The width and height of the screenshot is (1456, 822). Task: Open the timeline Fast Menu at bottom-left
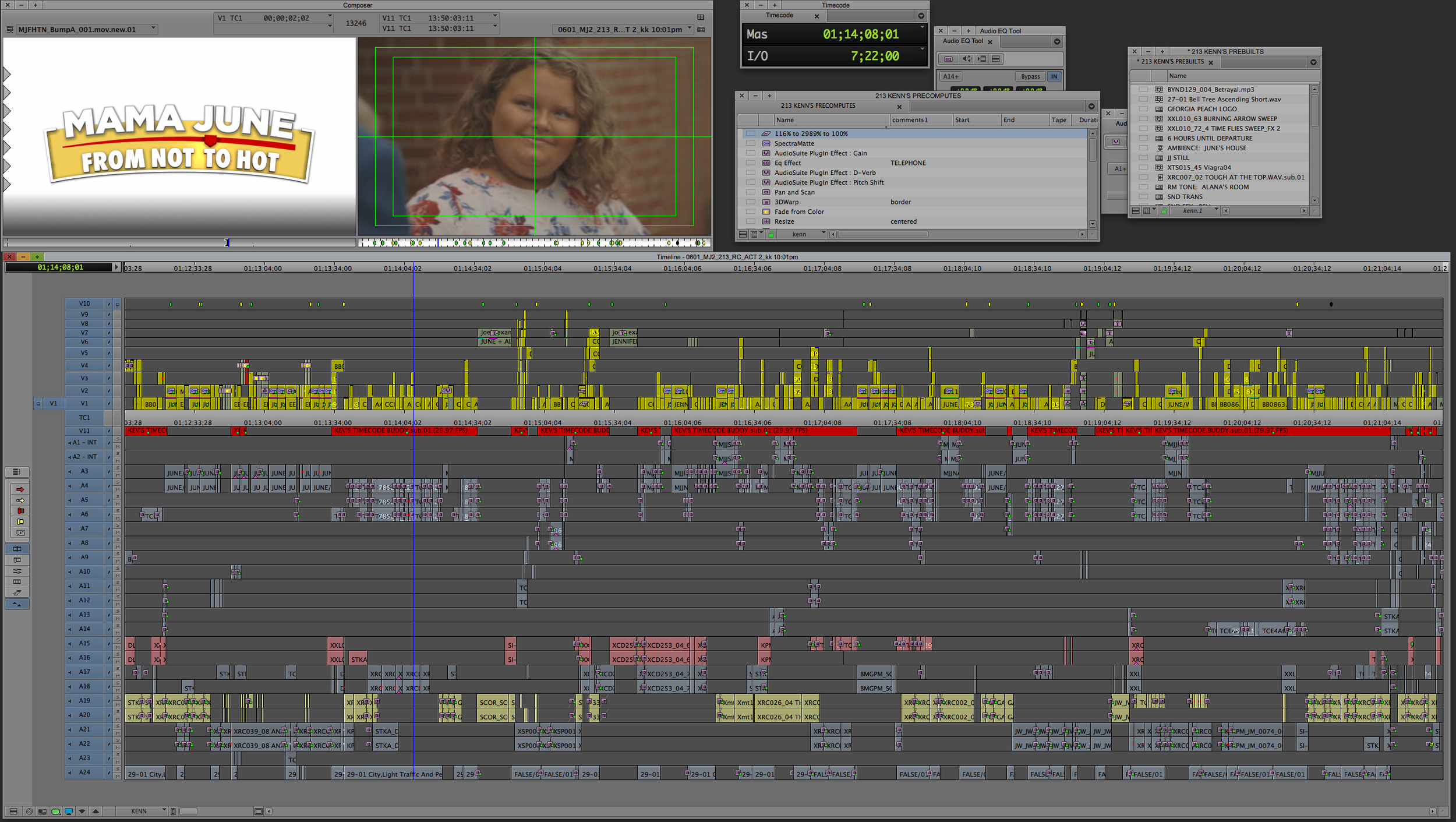[13, 811]
